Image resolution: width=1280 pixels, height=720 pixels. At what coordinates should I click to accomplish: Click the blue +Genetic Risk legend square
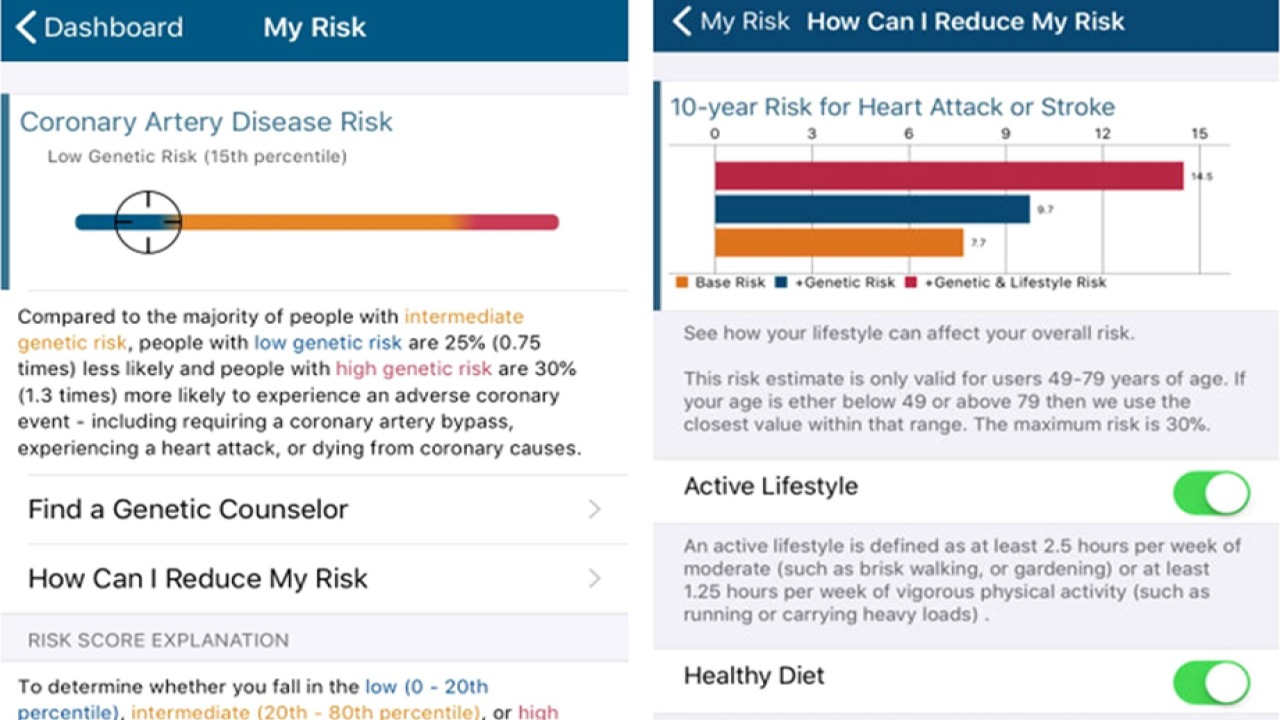(x=782, y=283)
